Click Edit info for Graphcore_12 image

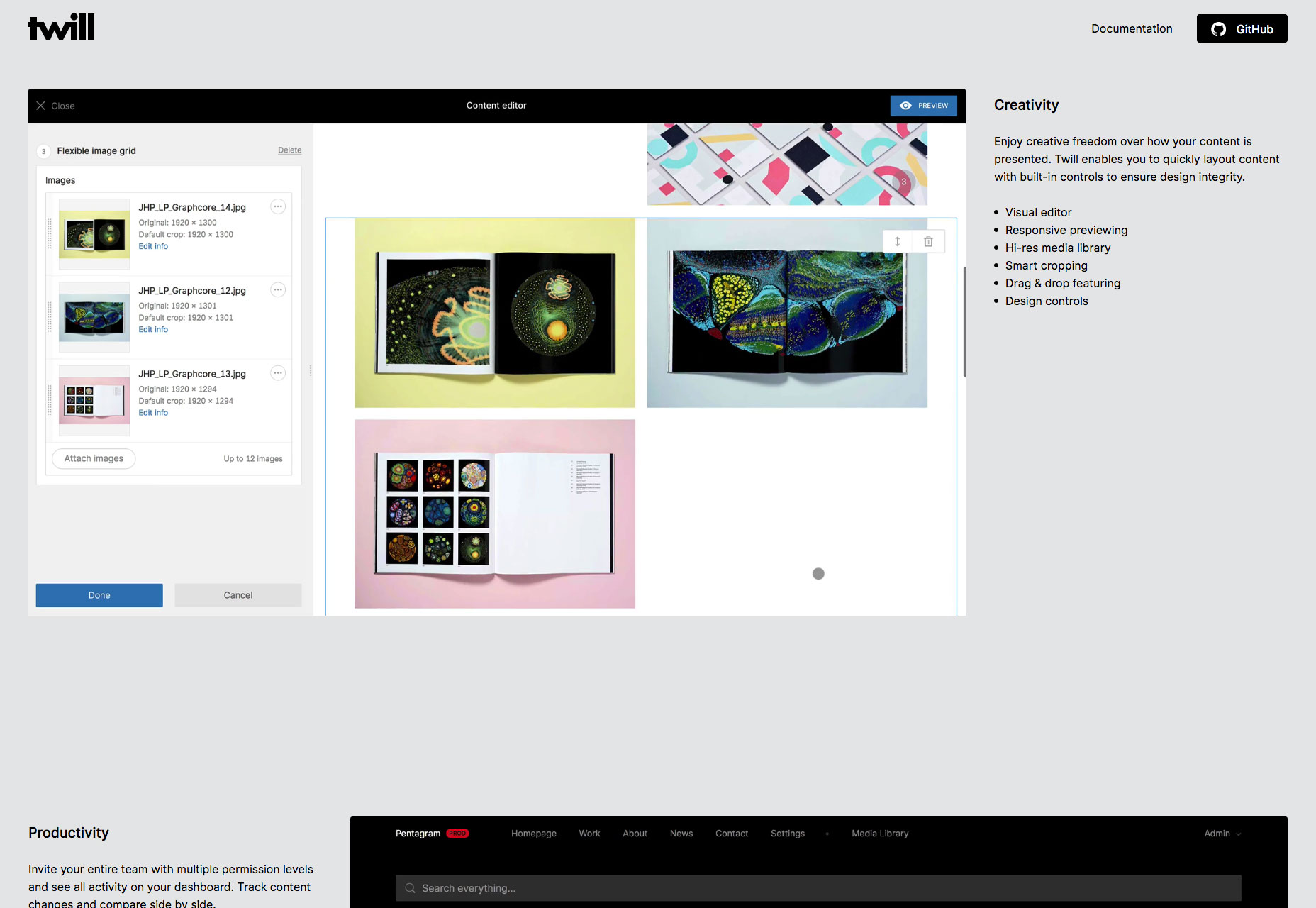pyautogui.click(x=153, y=329)
